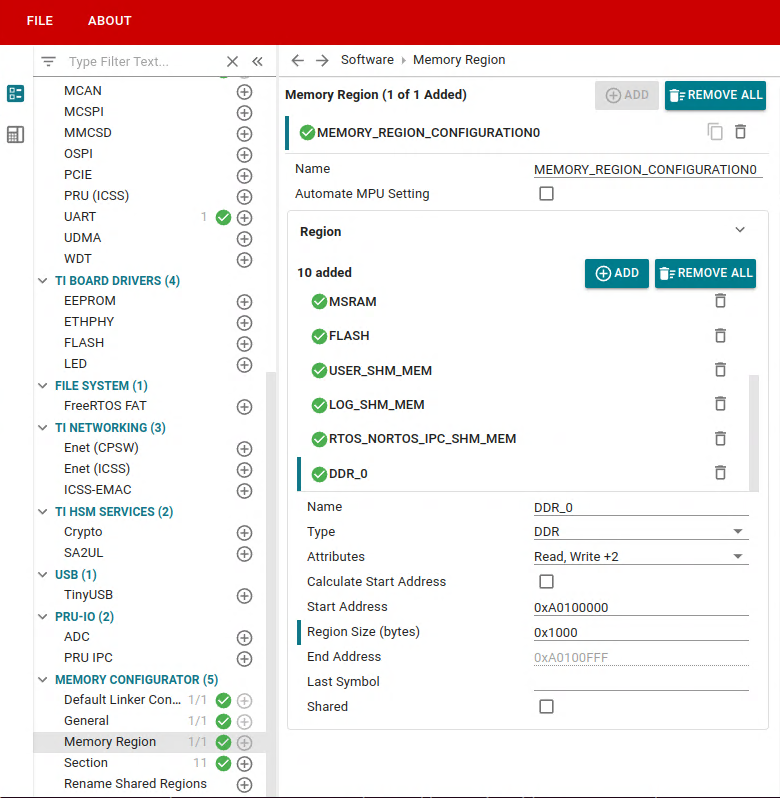Enable Automate MPU Setting checkbox
This screenshot has width=780, height=798.
click(x=546, y=194)
